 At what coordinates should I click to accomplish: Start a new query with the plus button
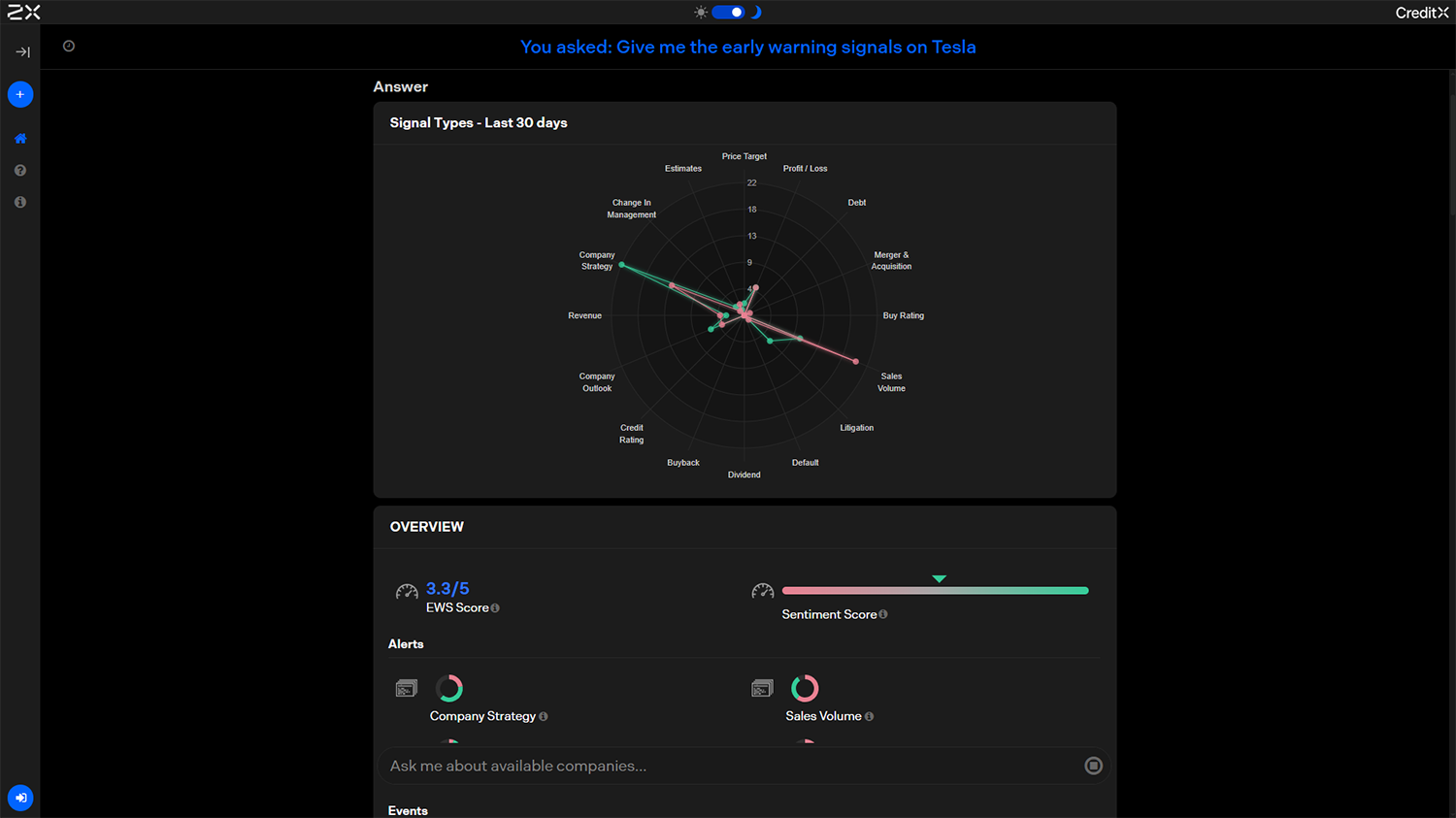tap(20, 94)
